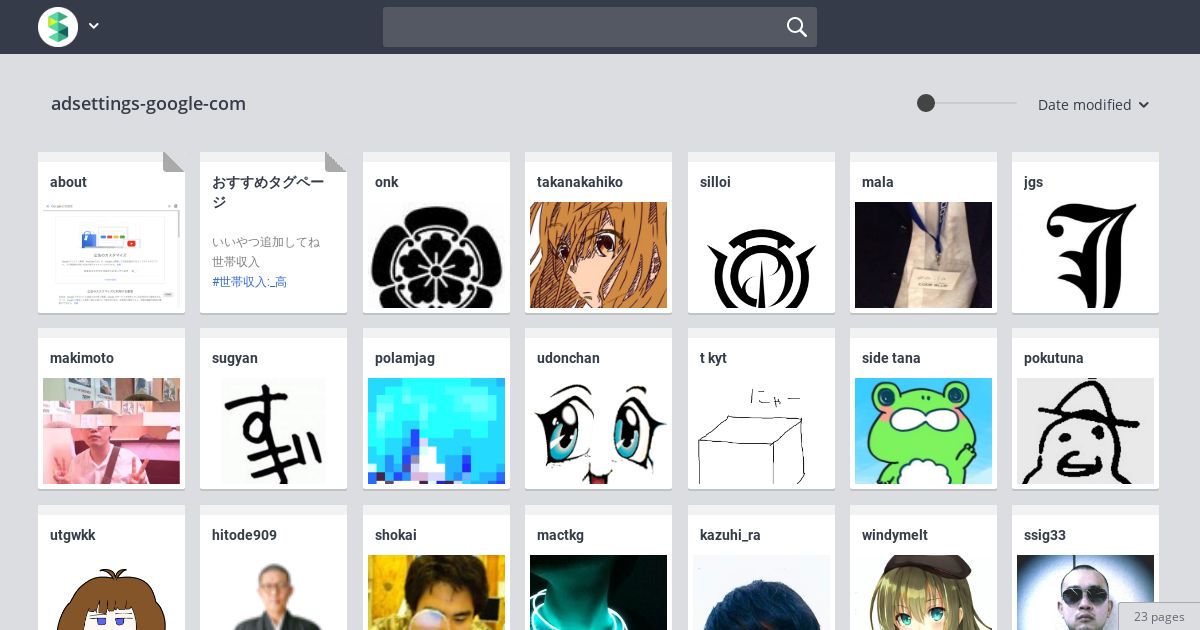Open the t kyt page card
Screen dimensions: 1200x630
coord(761,408)
